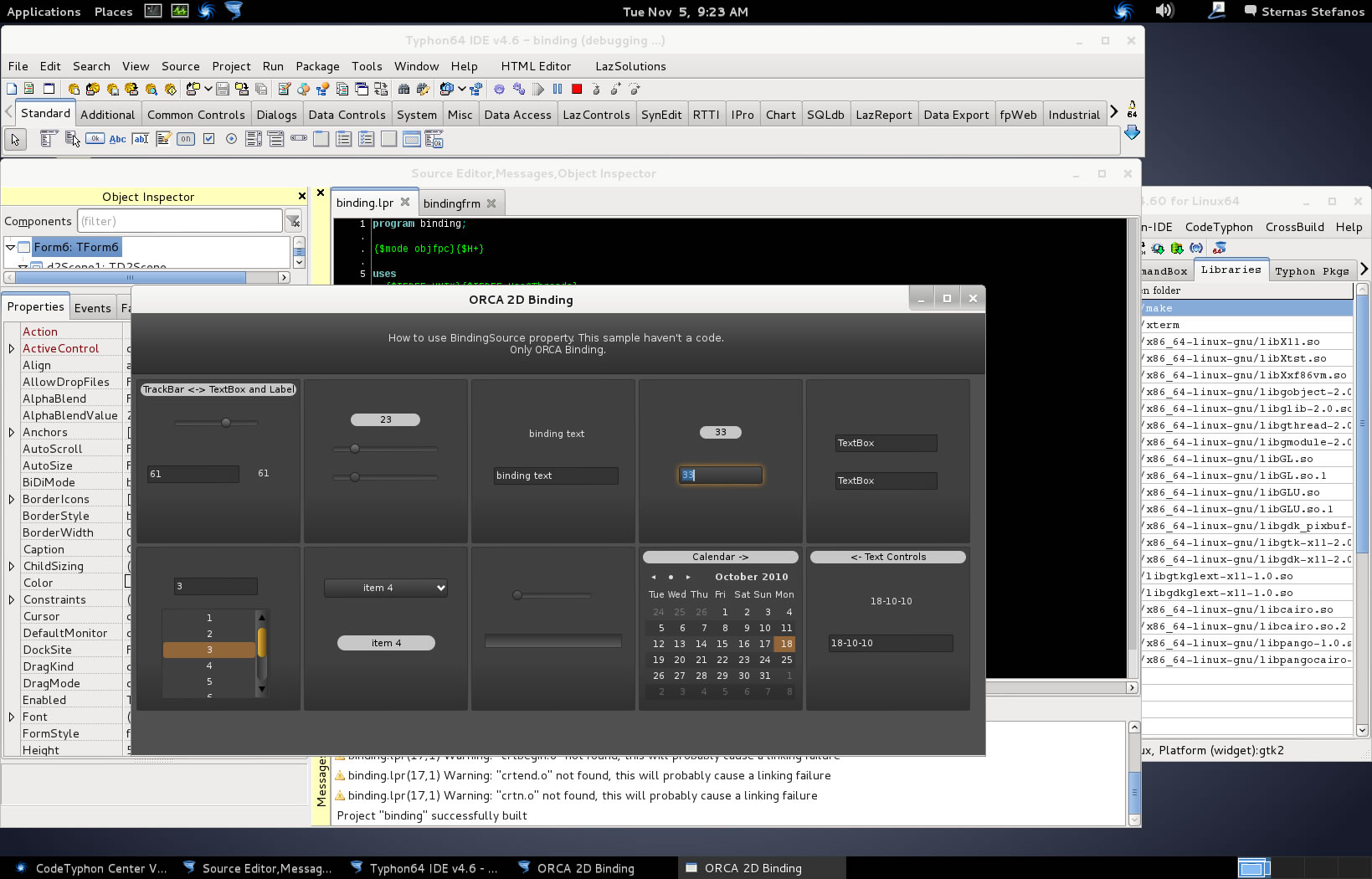Click the Pause debugging toolbar icon
Image resolution: width=1372 pixels, height=879 pixels.
point(558,89)
